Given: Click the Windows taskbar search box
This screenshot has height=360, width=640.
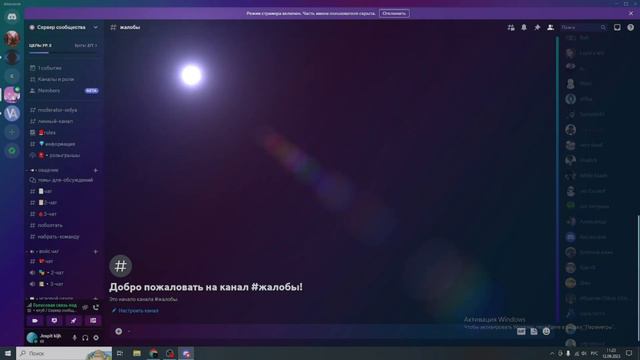Looking at the screenshot, I should [64, 353].
